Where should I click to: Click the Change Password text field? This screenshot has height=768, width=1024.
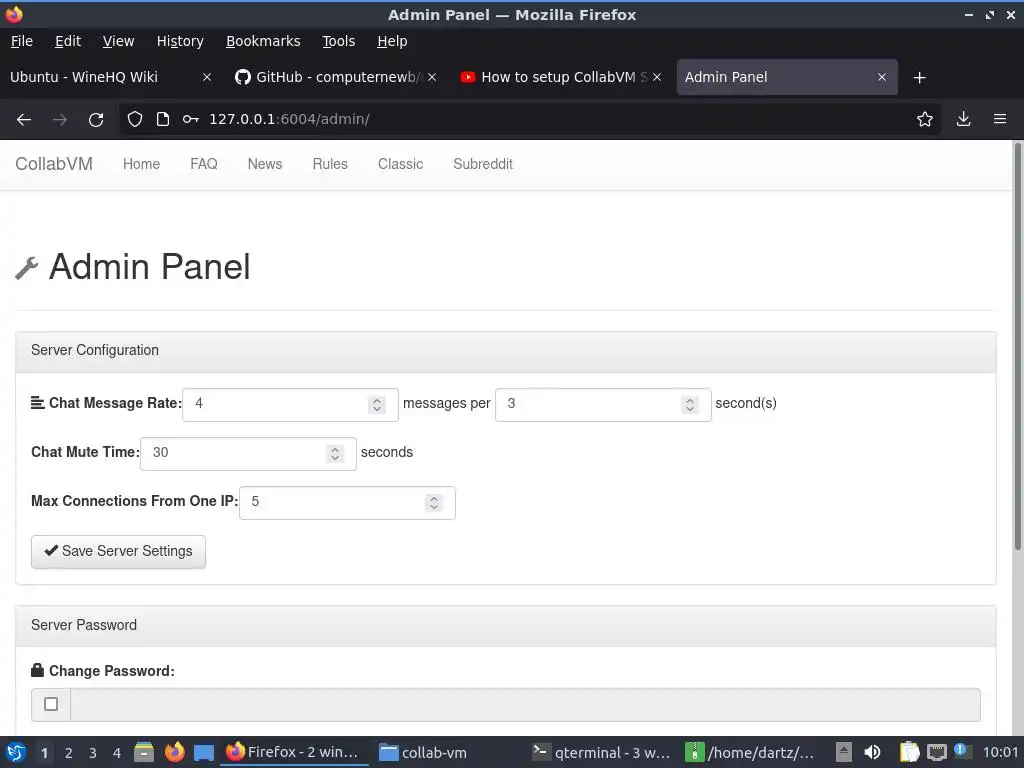[525, 705]
